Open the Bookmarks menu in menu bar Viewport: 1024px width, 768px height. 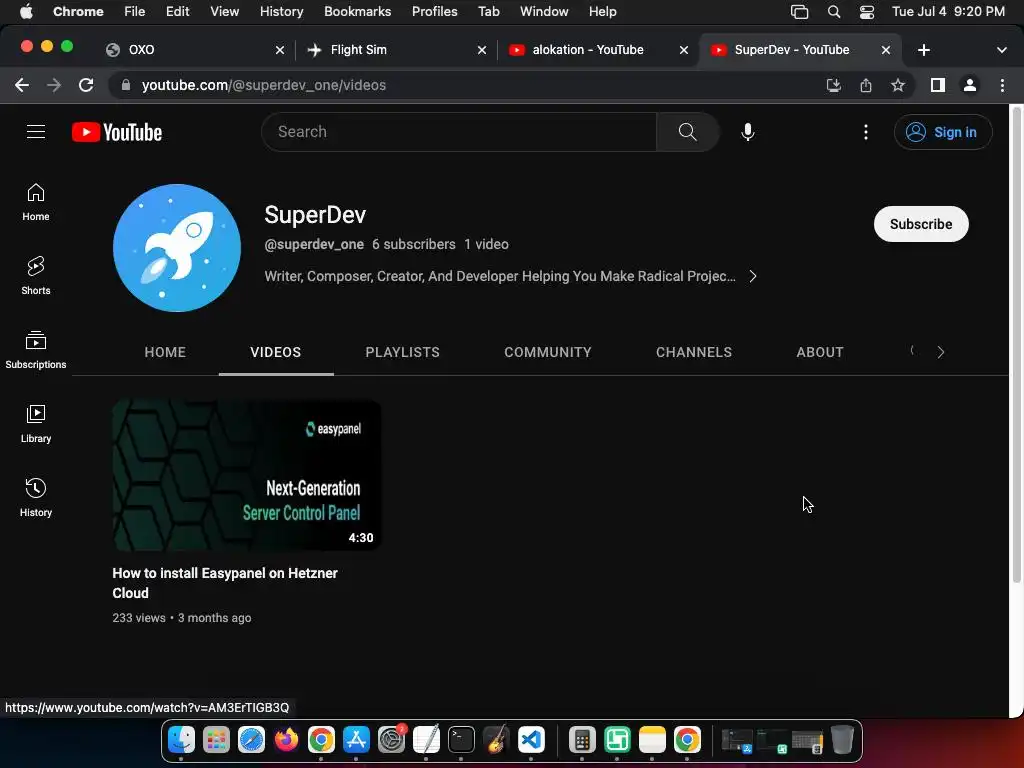click(357, 11)
